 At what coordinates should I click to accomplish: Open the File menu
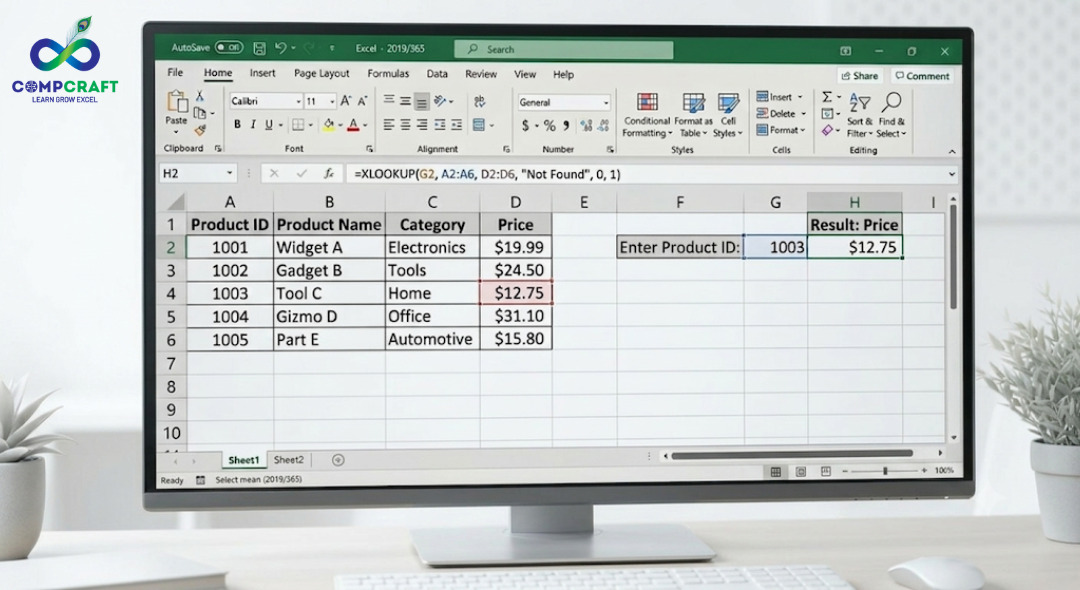[175, 72]
